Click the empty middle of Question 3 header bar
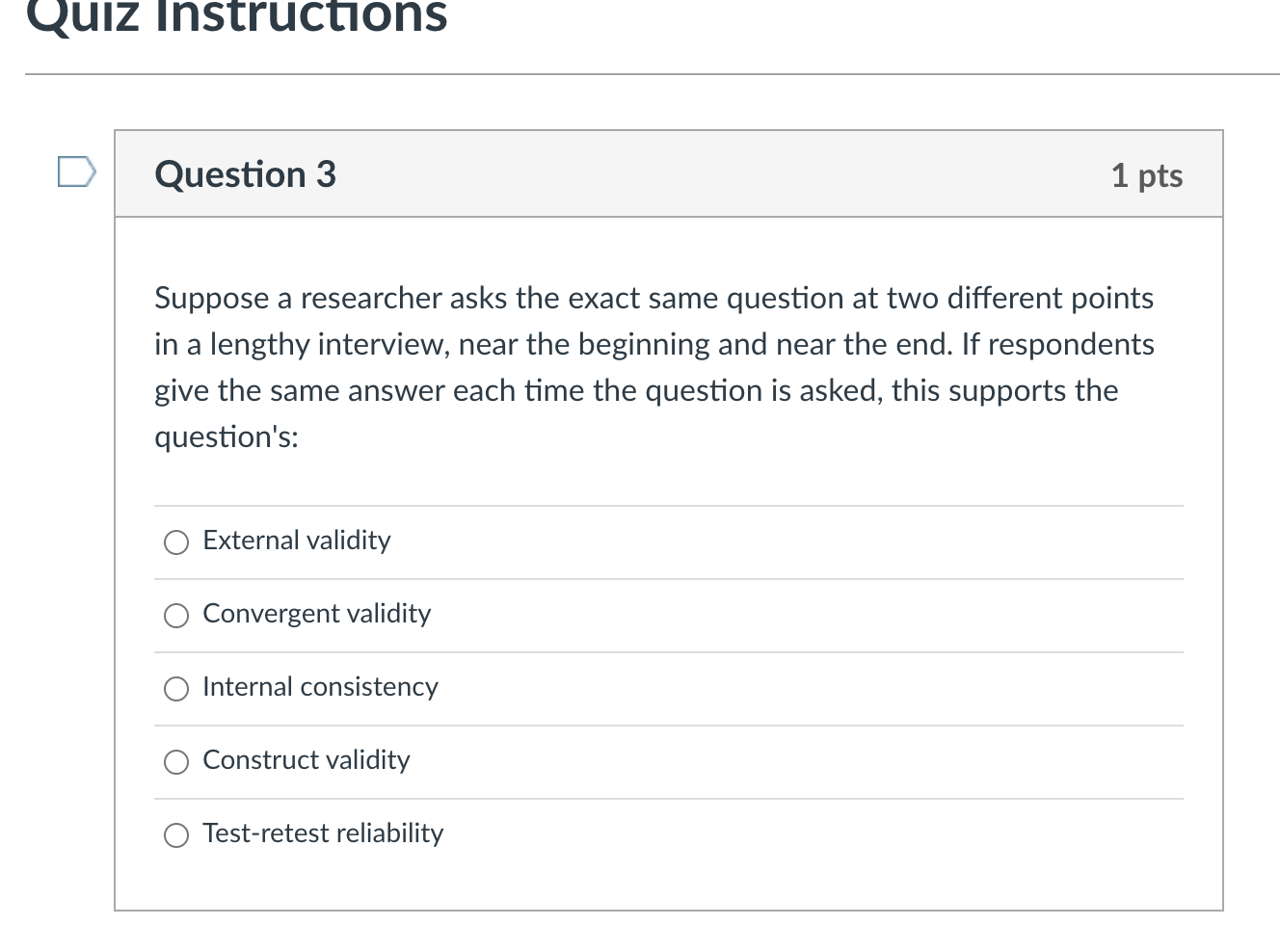Image resolution: width=1280 pixels, height=952 pixels. coord(723,174)
